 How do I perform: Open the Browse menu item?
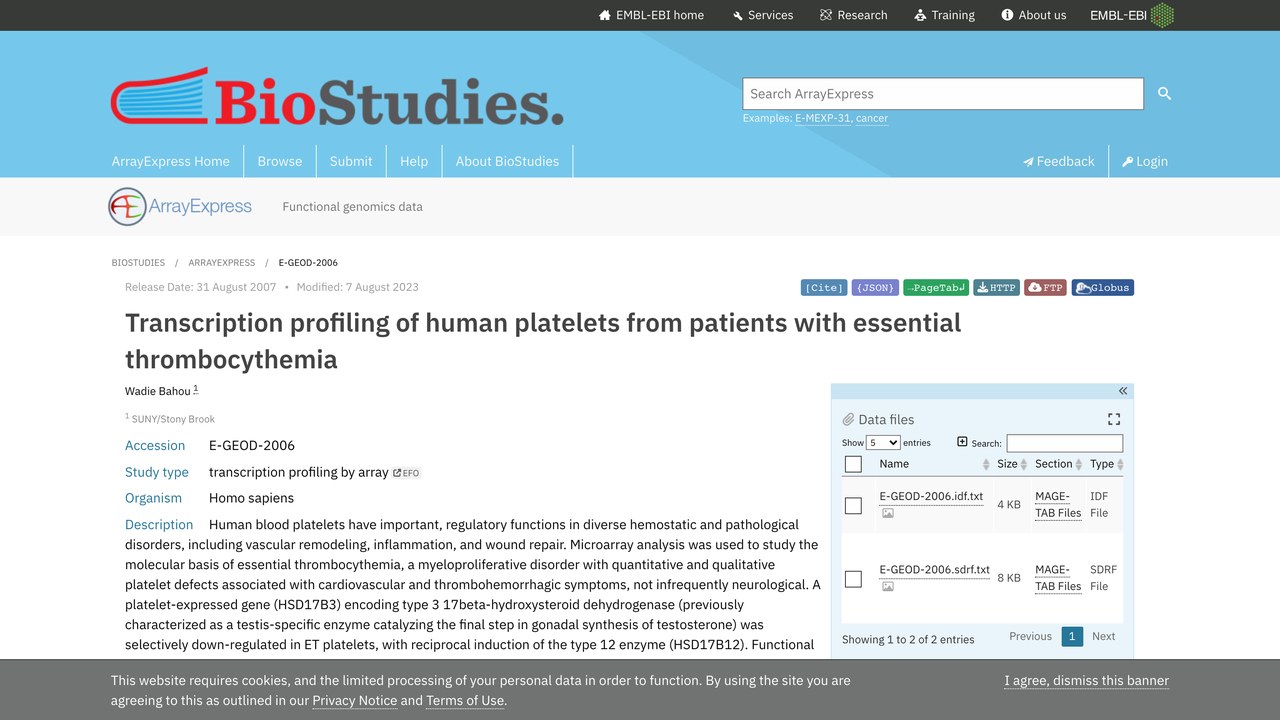[x=280, y=161]
